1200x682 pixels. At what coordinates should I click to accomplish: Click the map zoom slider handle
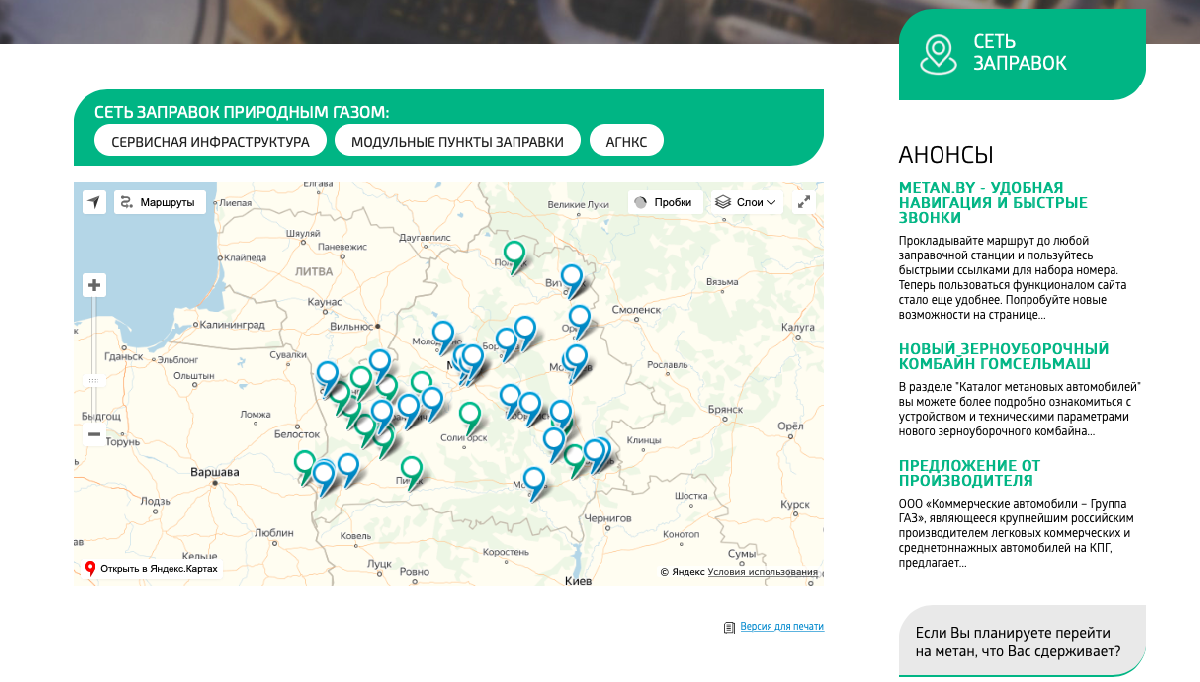point(94,380)
